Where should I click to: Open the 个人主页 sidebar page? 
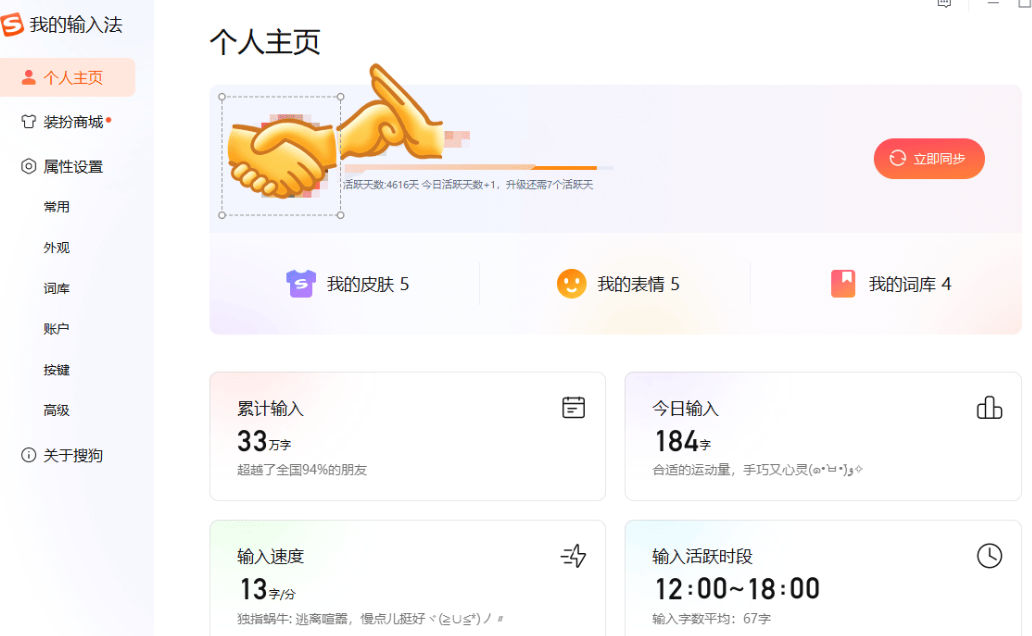click(x=68, y=78)
